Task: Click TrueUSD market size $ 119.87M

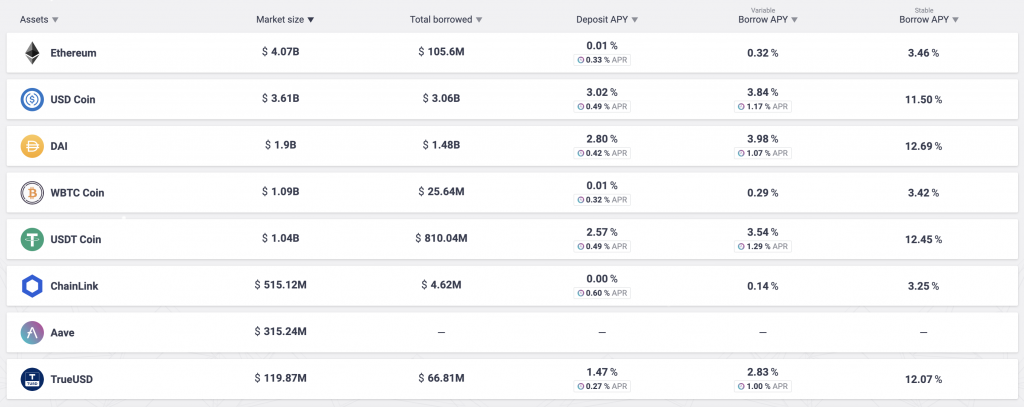Action: tap(281, 378)
